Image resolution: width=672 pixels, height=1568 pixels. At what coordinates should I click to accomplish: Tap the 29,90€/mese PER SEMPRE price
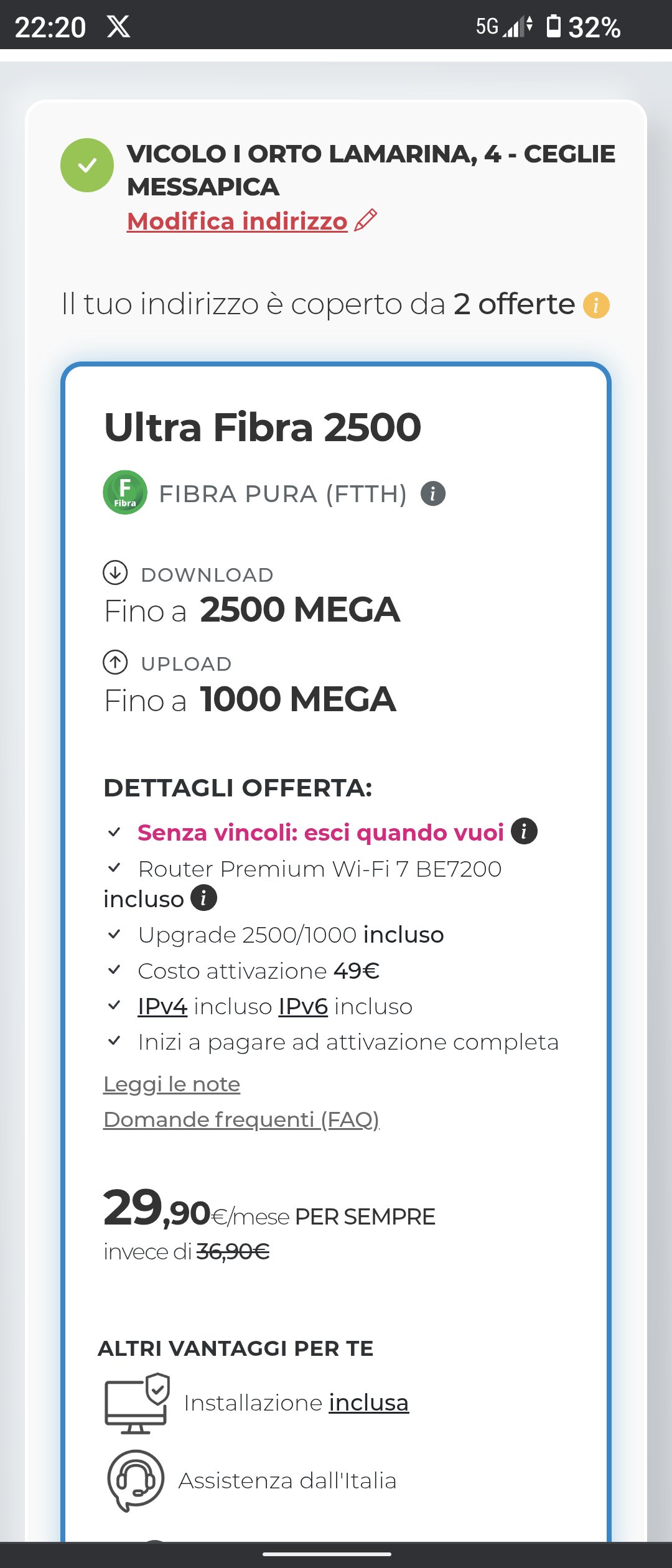click(269, 1208)
